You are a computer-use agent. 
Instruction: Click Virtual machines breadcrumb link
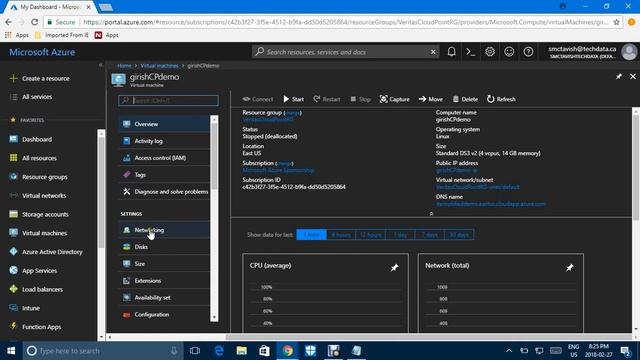[159, 66]
